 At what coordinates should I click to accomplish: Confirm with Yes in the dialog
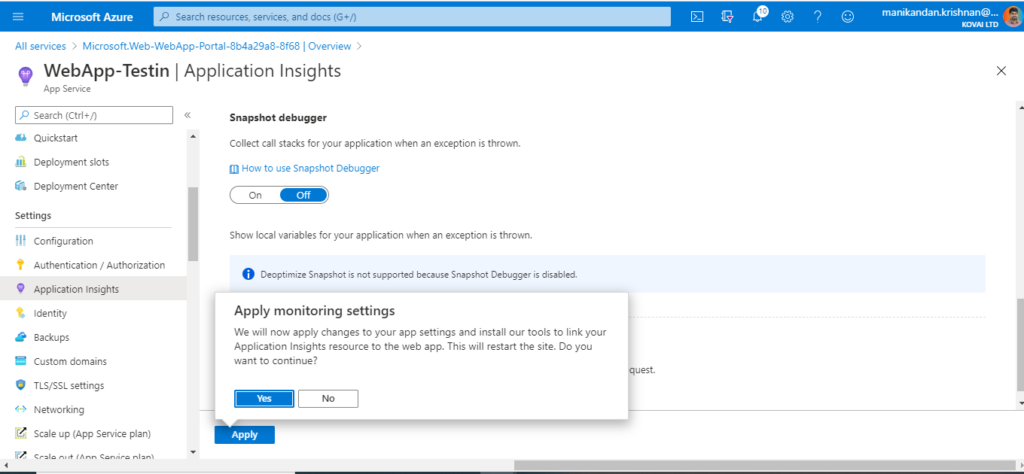tap(264, 398)
